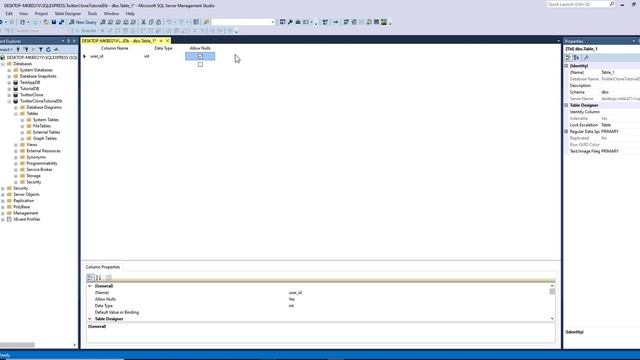Toggle Allow Nulls checkbox in empty second row
This screenshot has width=640, height=360.
tap(200, 64)
